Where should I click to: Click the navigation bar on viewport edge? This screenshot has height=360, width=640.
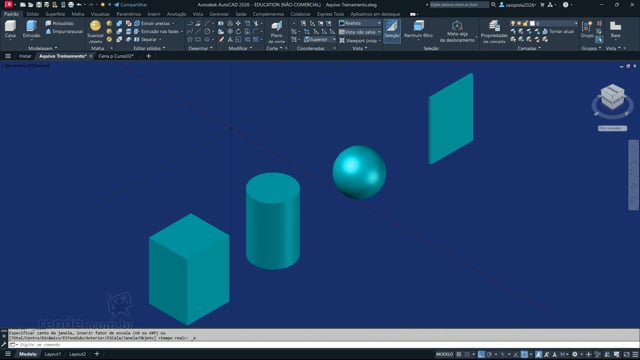[x=633, y=175]
